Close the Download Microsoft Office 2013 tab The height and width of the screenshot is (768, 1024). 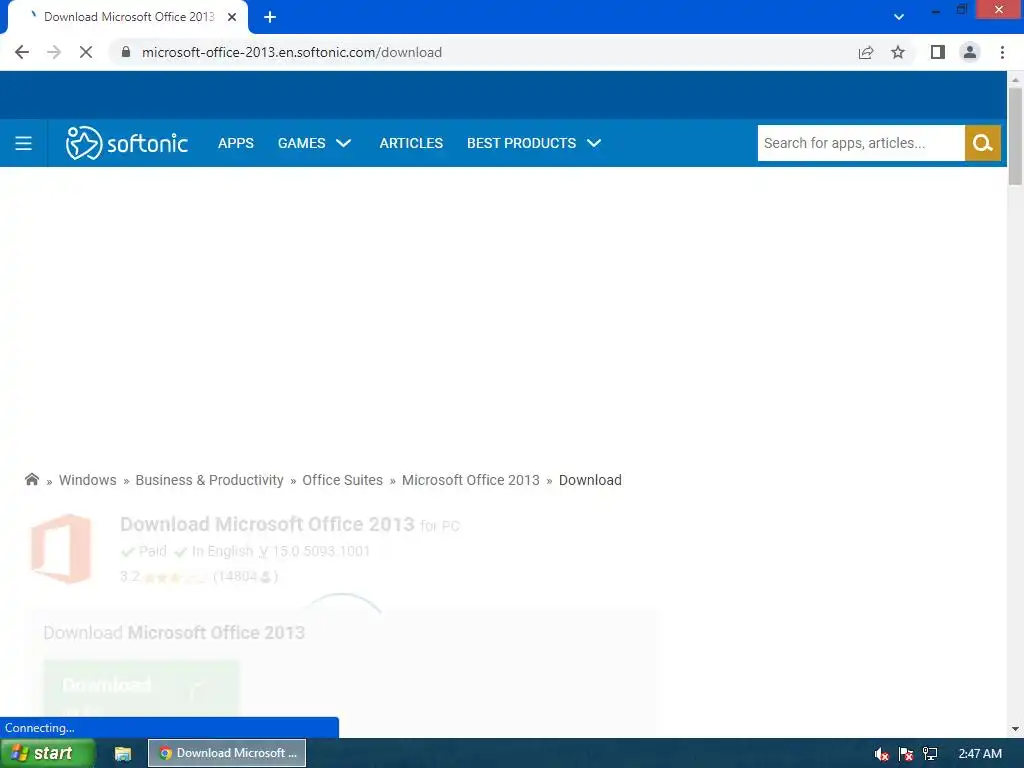232,17
